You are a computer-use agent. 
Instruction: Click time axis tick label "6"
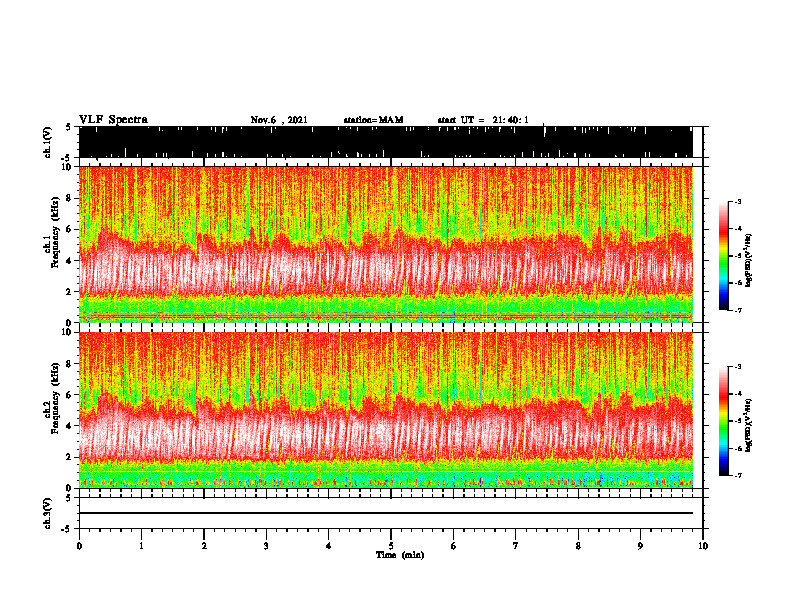coord(454,546)
